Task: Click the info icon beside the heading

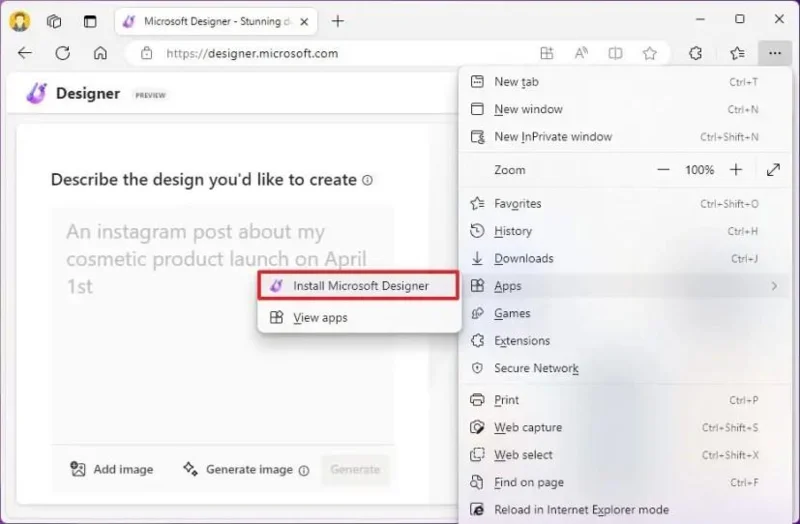Action: click(367, 180)
